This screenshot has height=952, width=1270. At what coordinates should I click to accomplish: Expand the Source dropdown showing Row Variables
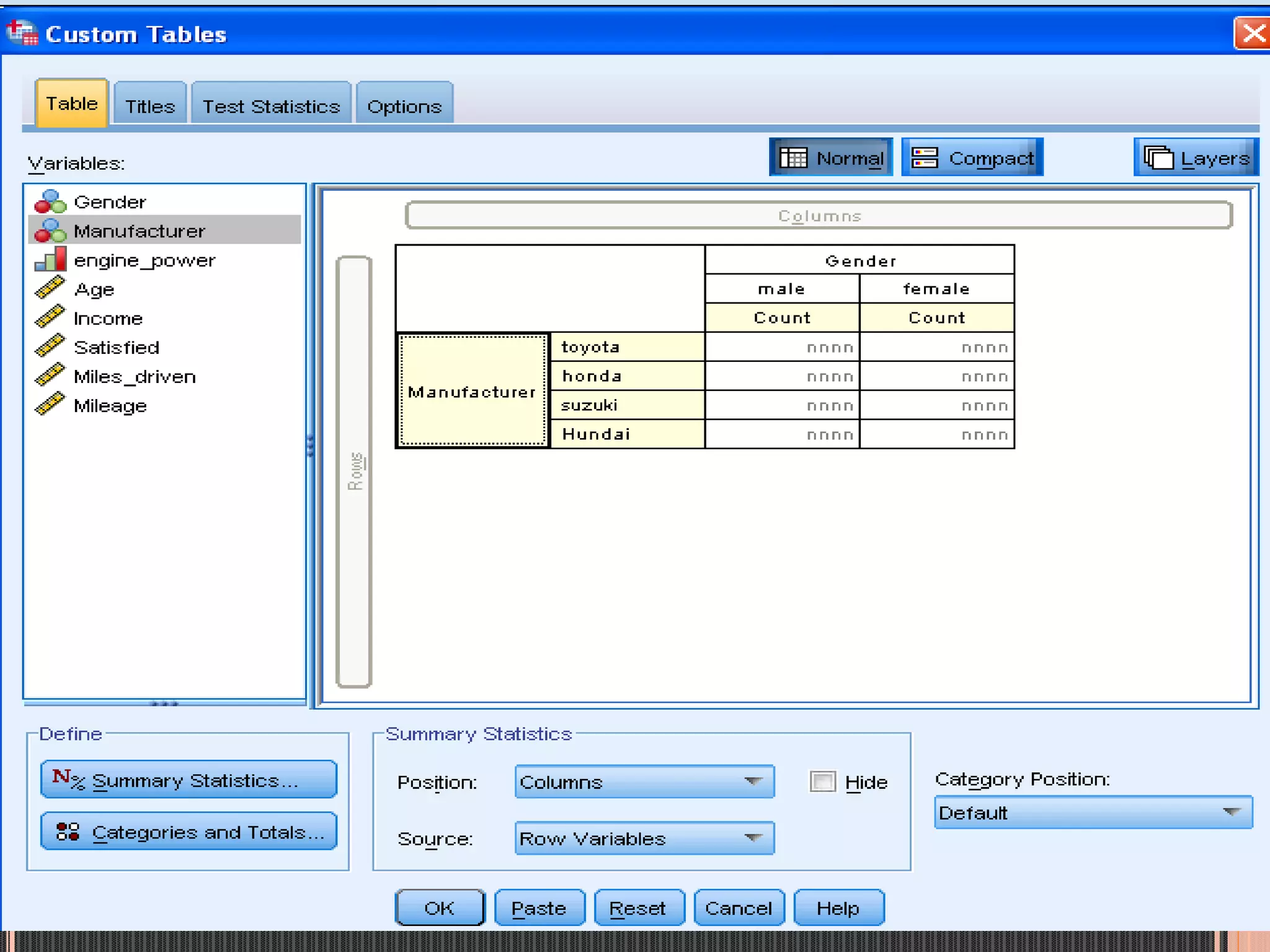[644, 839]
